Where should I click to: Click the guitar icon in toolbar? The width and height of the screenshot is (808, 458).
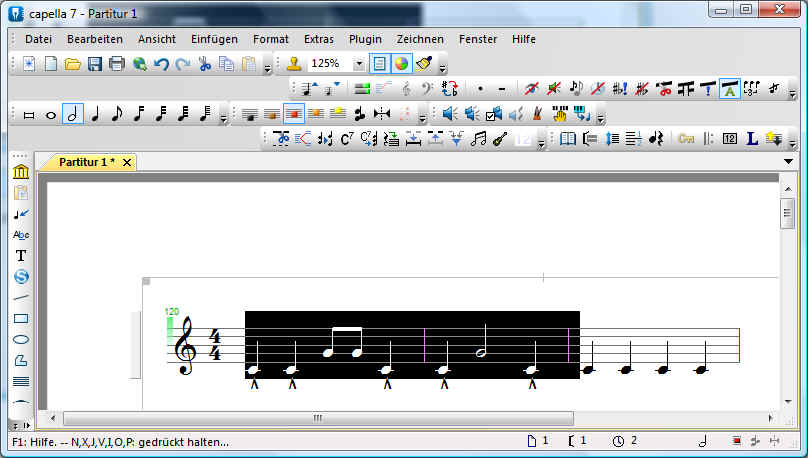point(499,139)
